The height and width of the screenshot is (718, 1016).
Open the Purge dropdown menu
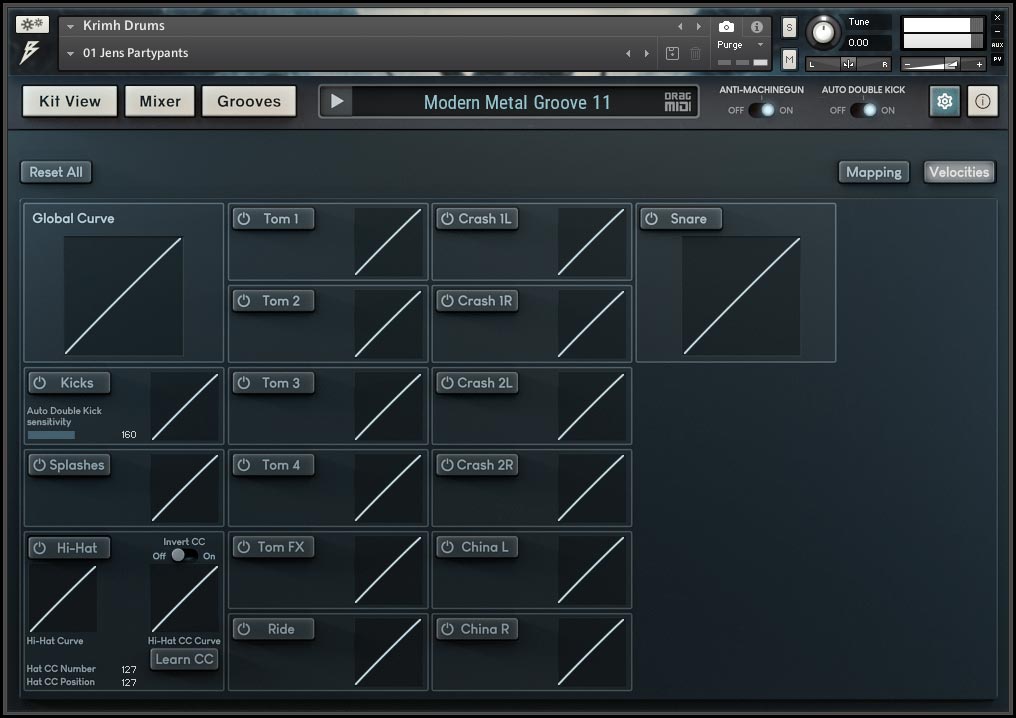(741, 45)
